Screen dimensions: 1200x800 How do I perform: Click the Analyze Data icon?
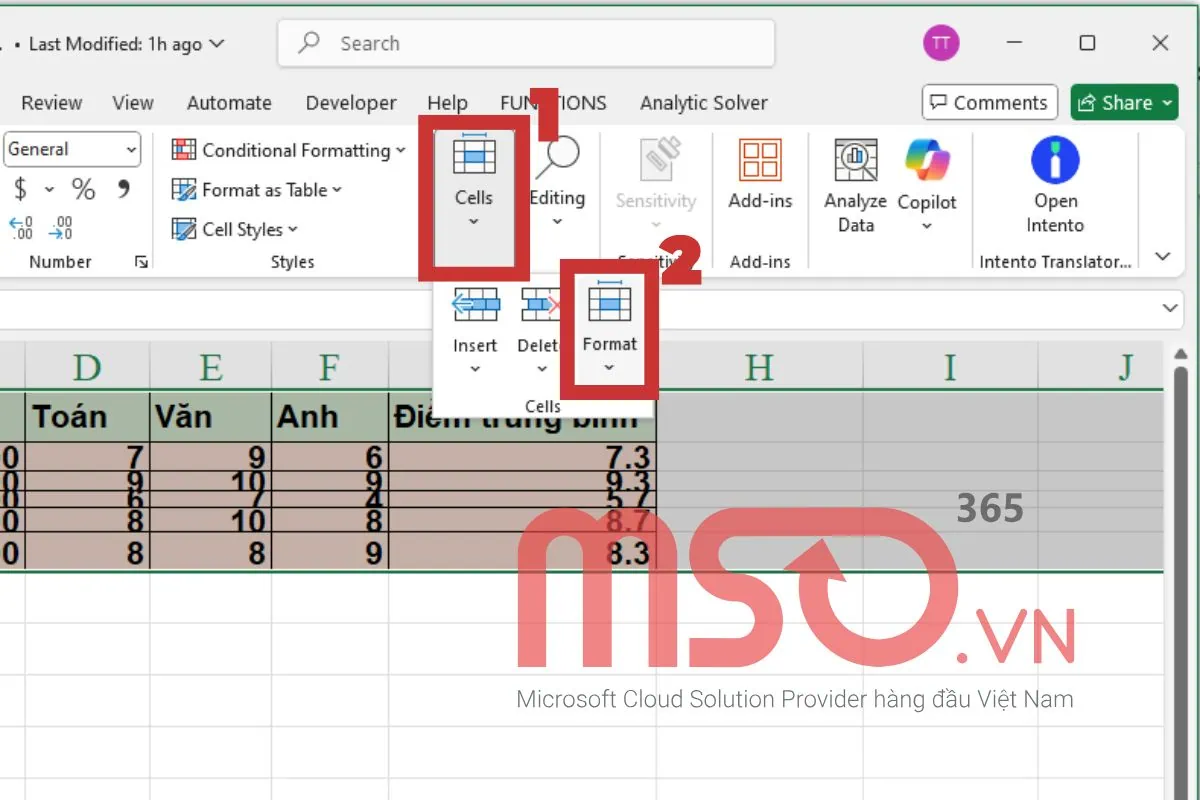point(855,160)
